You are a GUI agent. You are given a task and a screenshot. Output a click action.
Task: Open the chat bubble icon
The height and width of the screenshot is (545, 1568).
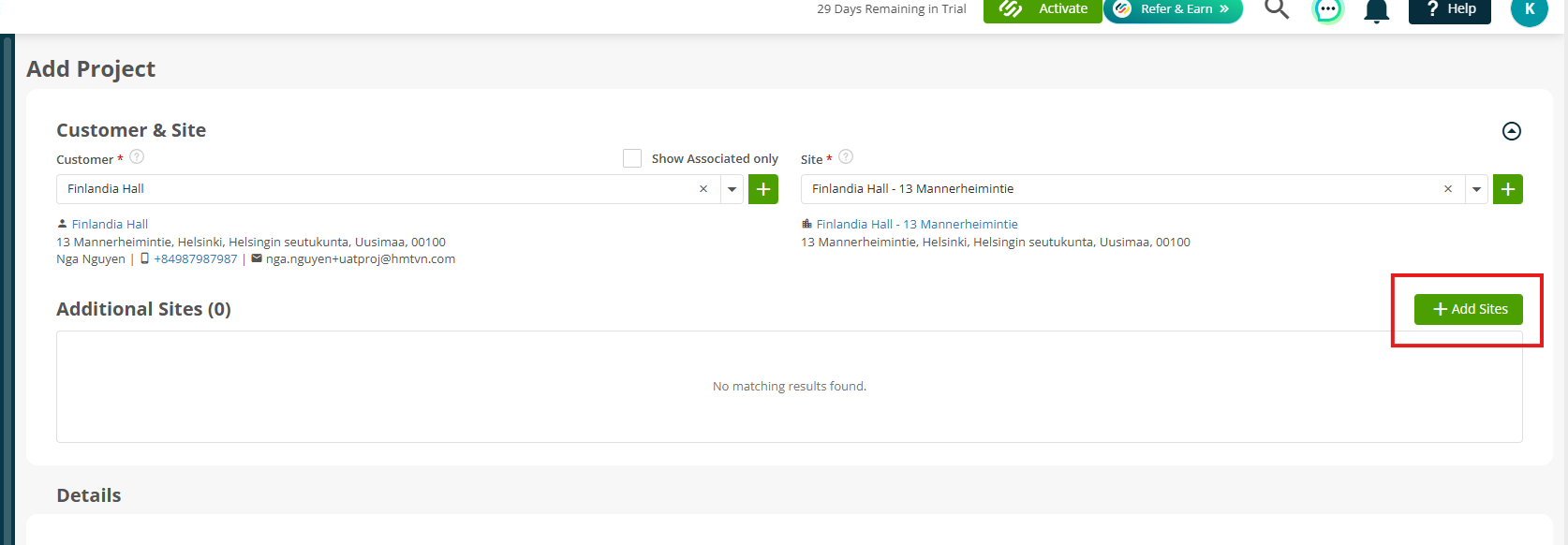pyautogui.click(x=1327, y=10)
